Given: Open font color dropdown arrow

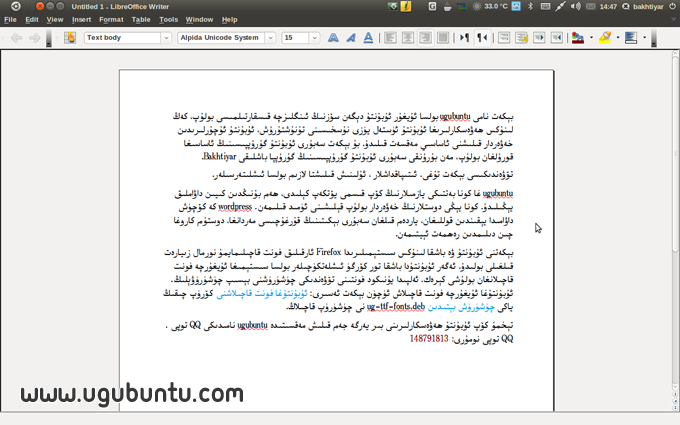Looking at the screenshot, I should click(591, 38).
